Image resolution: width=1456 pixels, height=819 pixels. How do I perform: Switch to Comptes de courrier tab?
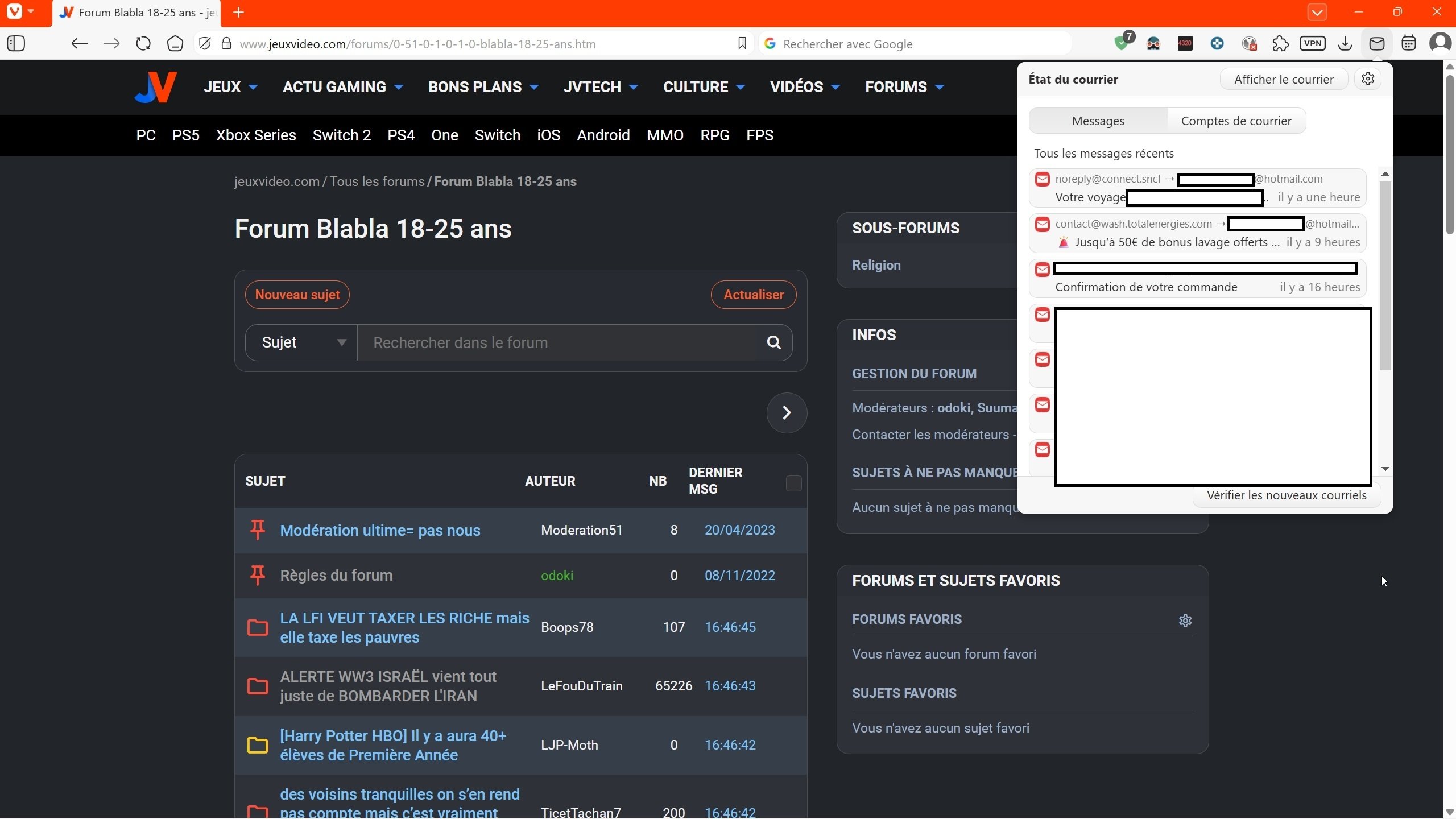[x=1236, y=121]
